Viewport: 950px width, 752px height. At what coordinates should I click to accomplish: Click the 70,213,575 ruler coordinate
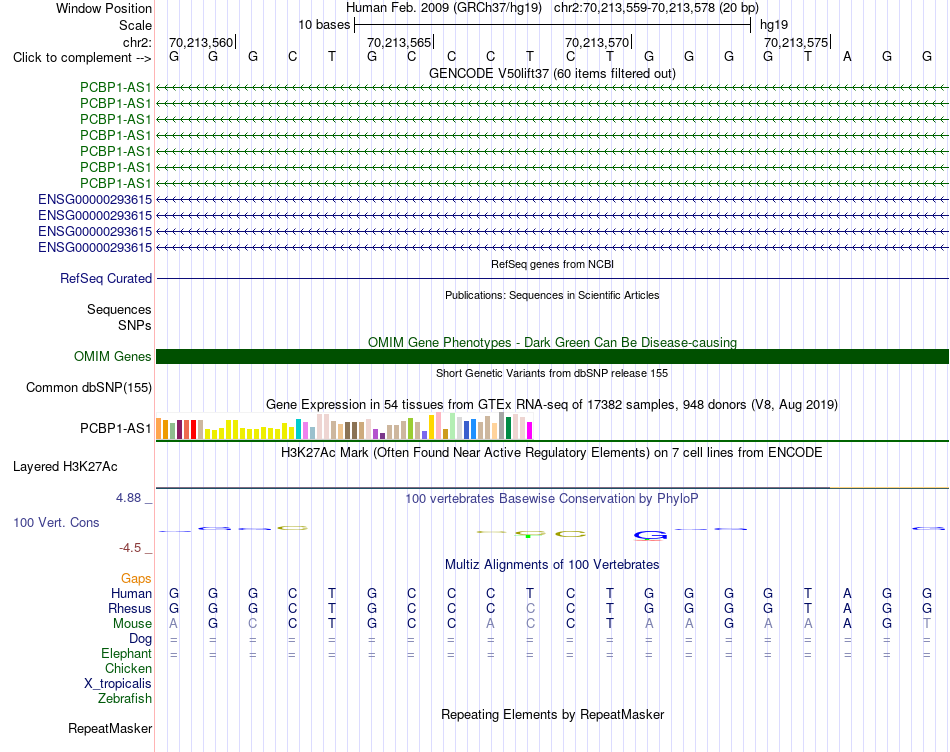(796, 42)
